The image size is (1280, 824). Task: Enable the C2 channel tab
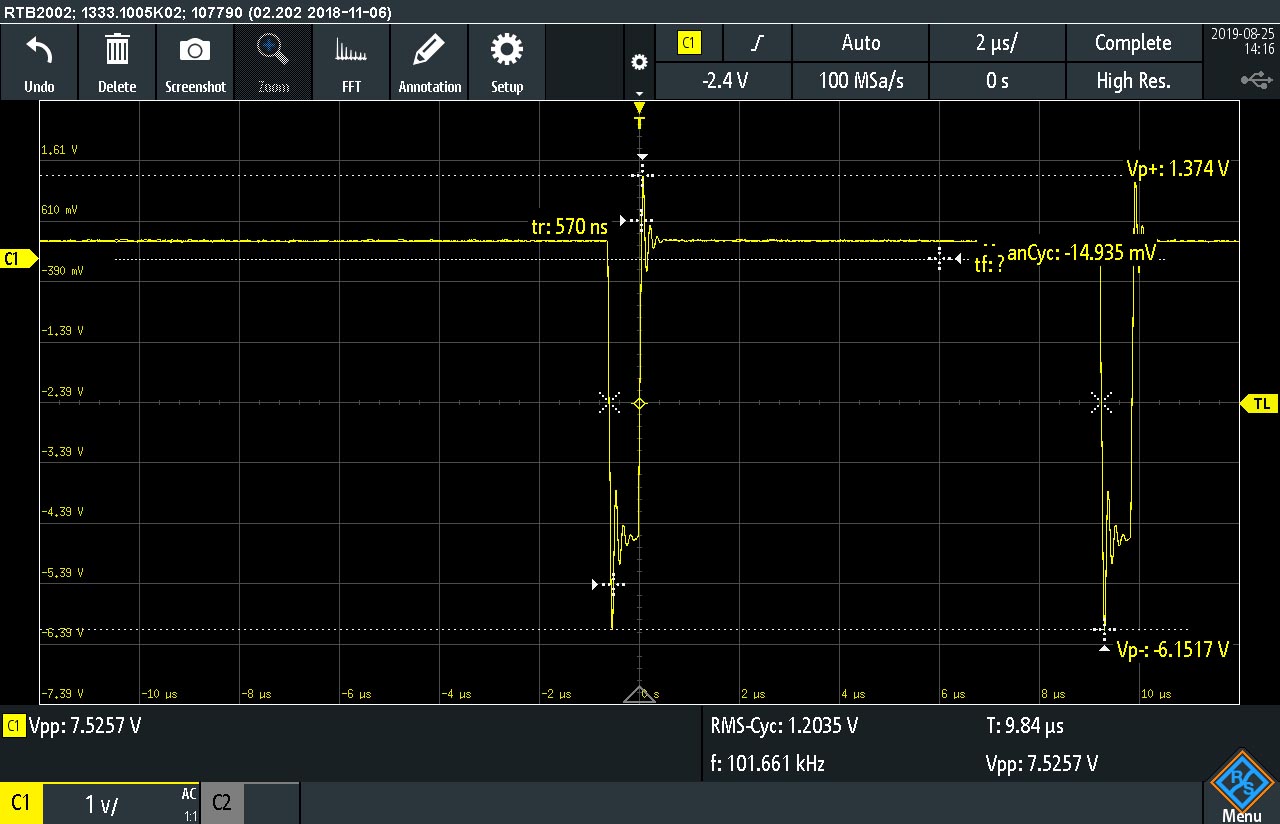(222, 802)
